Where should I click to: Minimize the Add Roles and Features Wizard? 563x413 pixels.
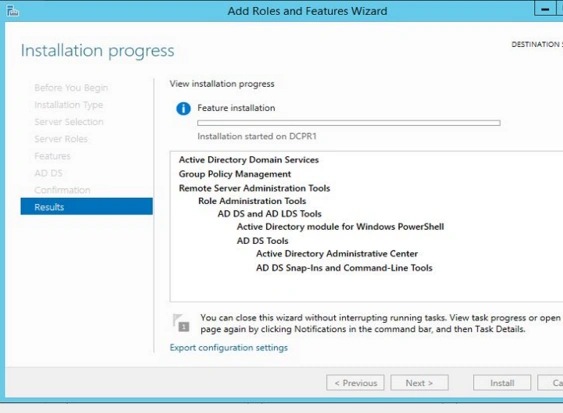click(x=545, y=9)
